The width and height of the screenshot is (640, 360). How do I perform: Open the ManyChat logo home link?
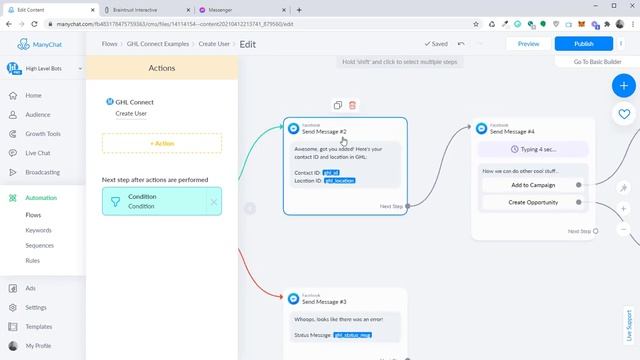pyautogui.click(x=40, y=44)
